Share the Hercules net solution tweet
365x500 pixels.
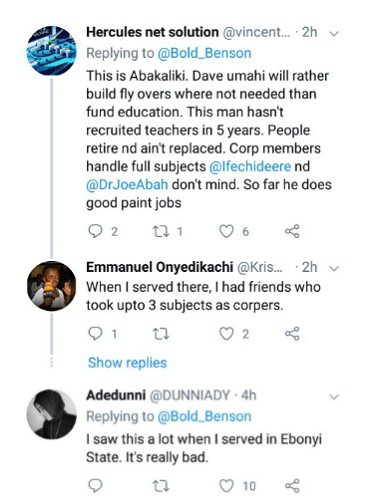292,231
